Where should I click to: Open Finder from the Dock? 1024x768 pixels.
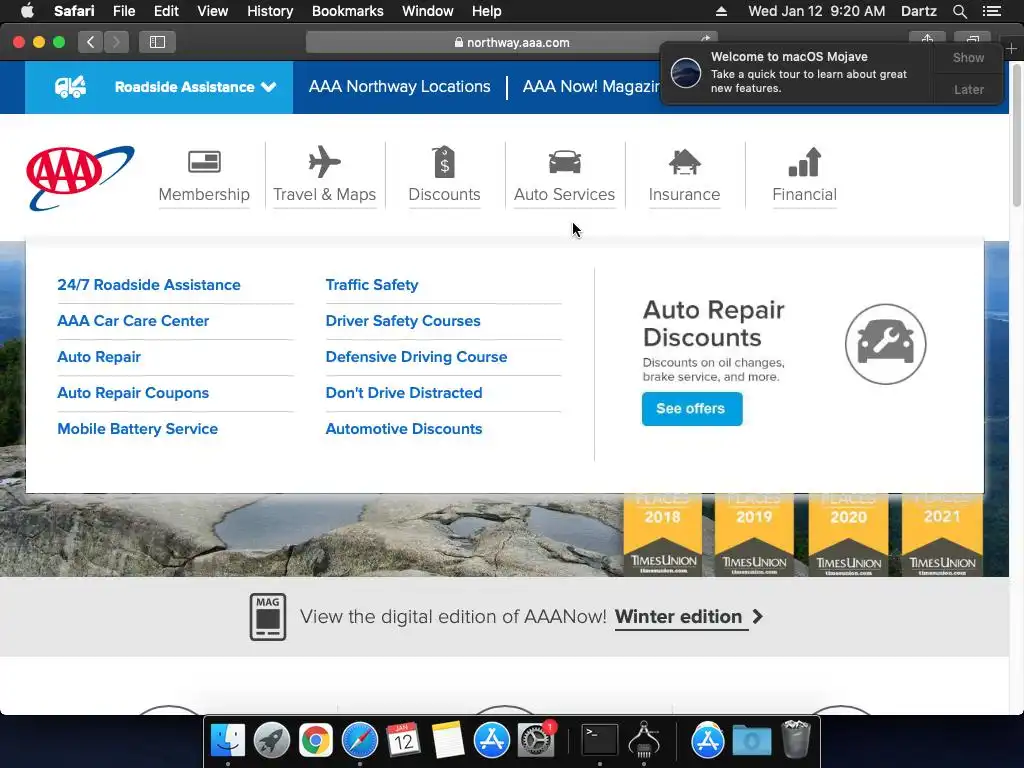pyautogui.click(x=227, y=740)
